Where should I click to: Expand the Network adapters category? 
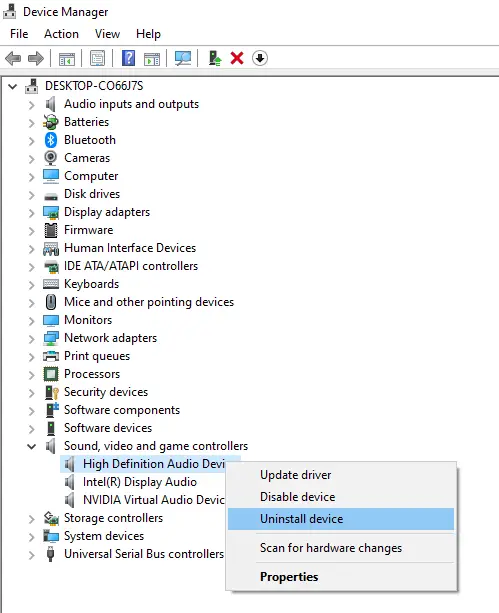32,339
